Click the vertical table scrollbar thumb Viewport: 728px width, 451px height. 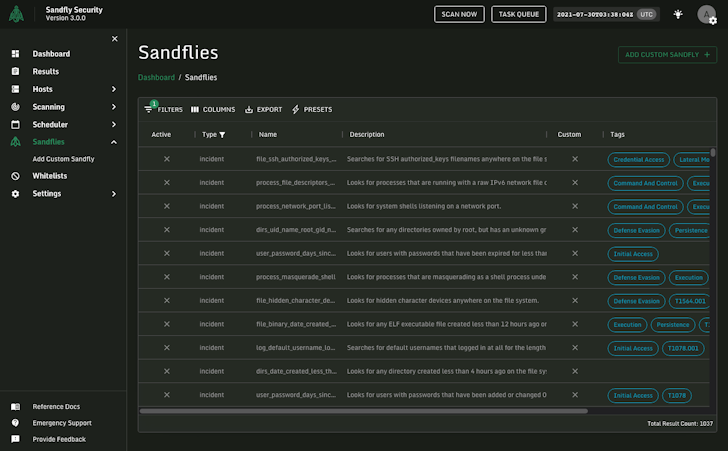[713, 153]
